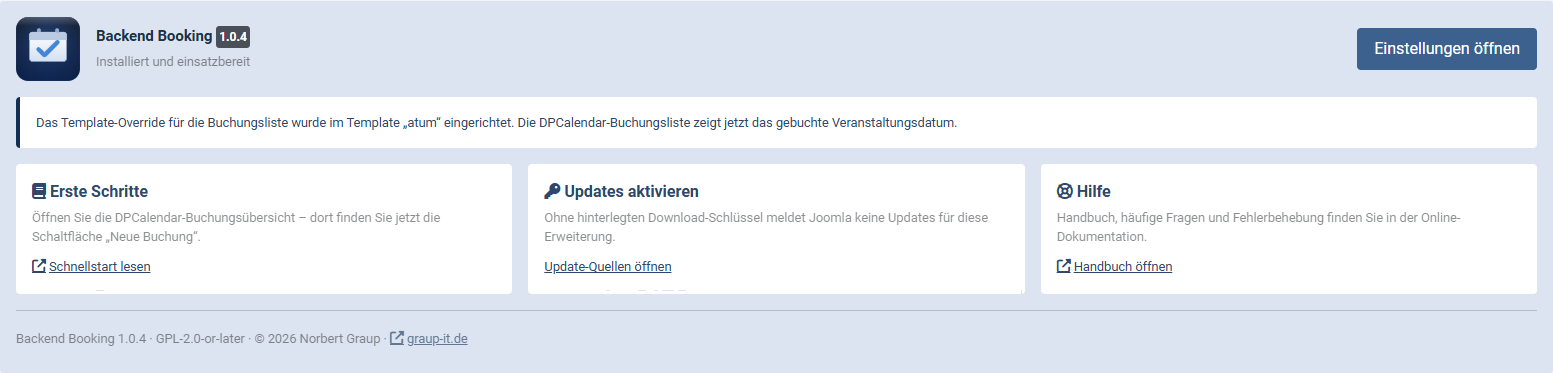Click external-link icon before graup-it.de

pos(397,338)
